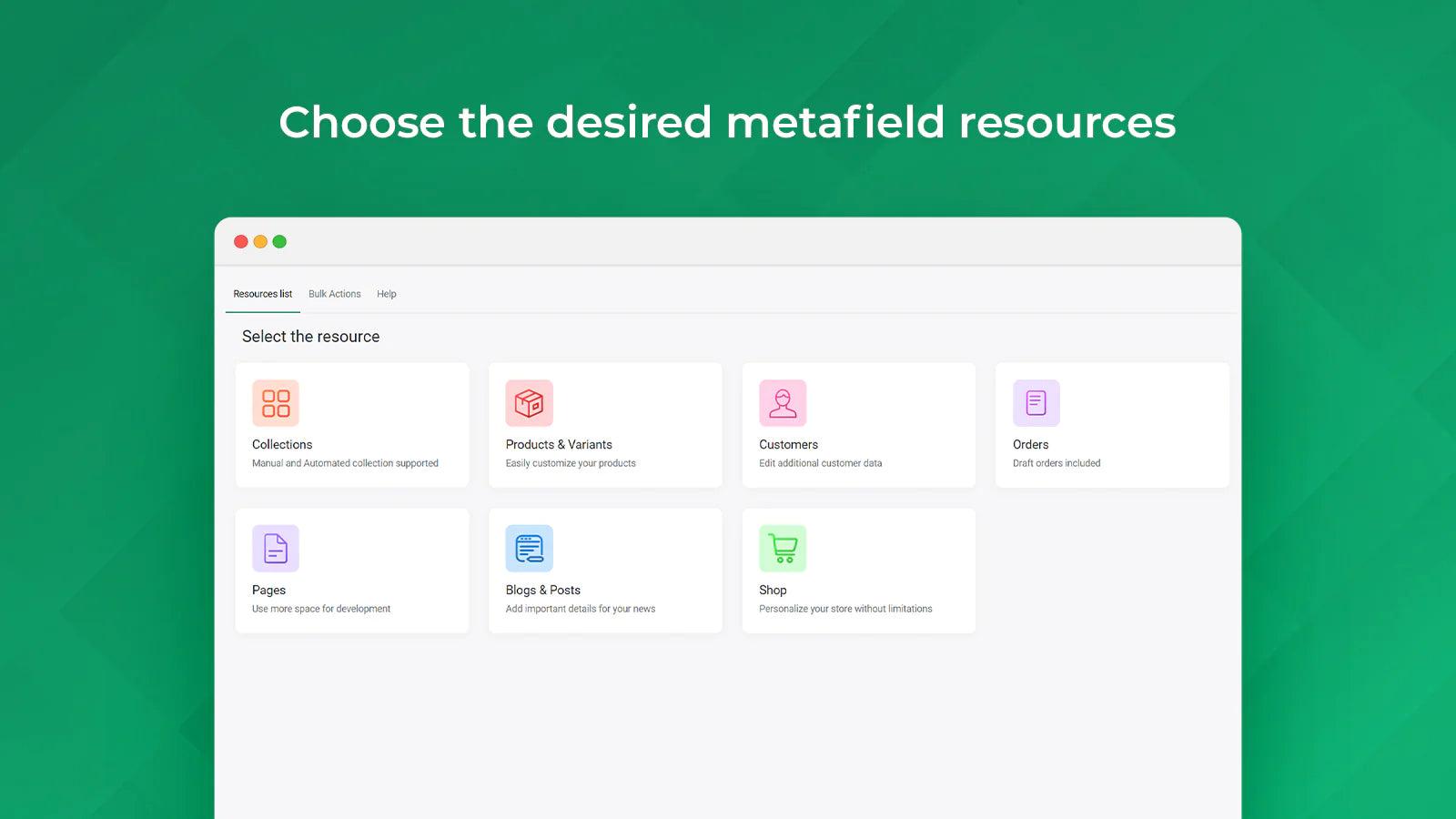Click the Blogs & Posts document icon
Screen dimensions: 1456x819
coord(529,548)
